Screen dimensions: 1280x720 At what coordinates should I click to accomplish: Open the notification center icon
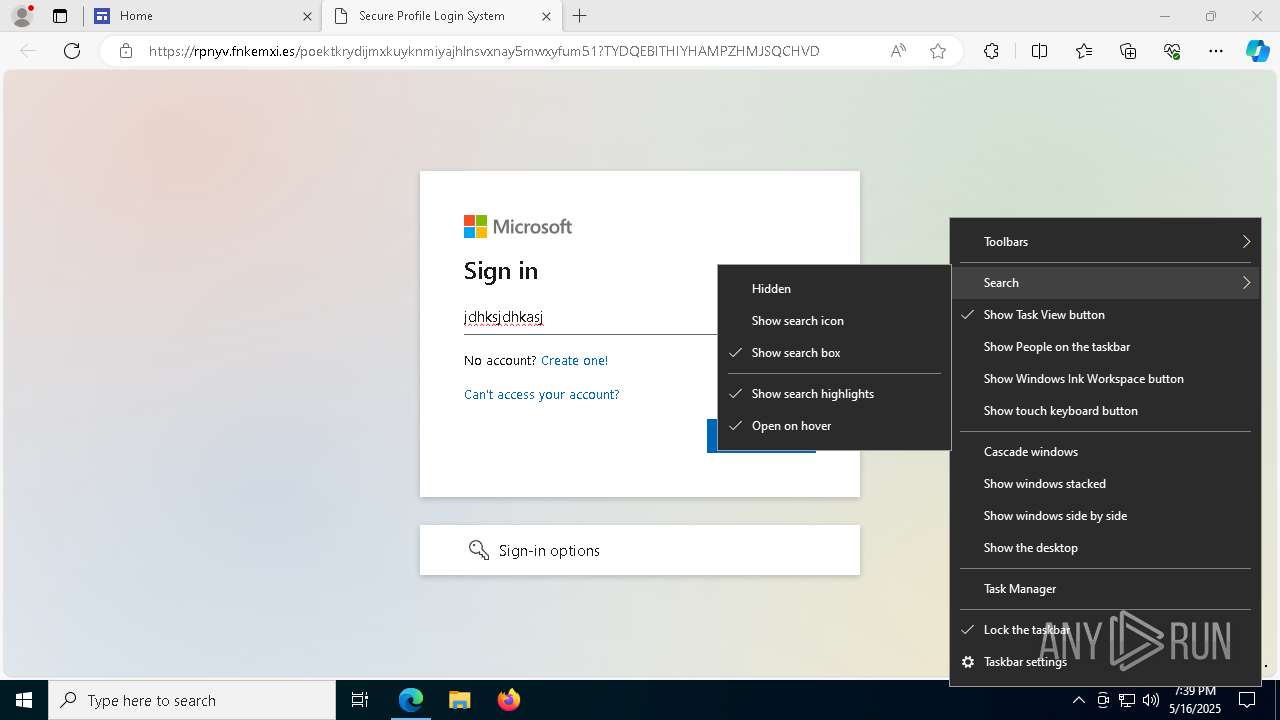1247,700
